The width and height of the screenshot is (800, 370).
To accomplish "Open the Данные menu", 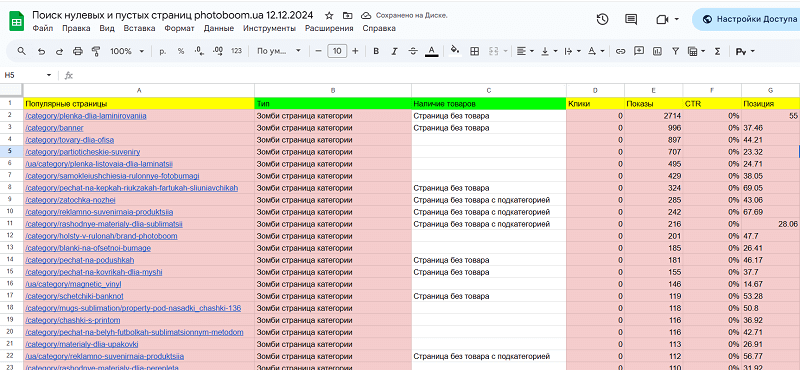I will click(218, 29).
